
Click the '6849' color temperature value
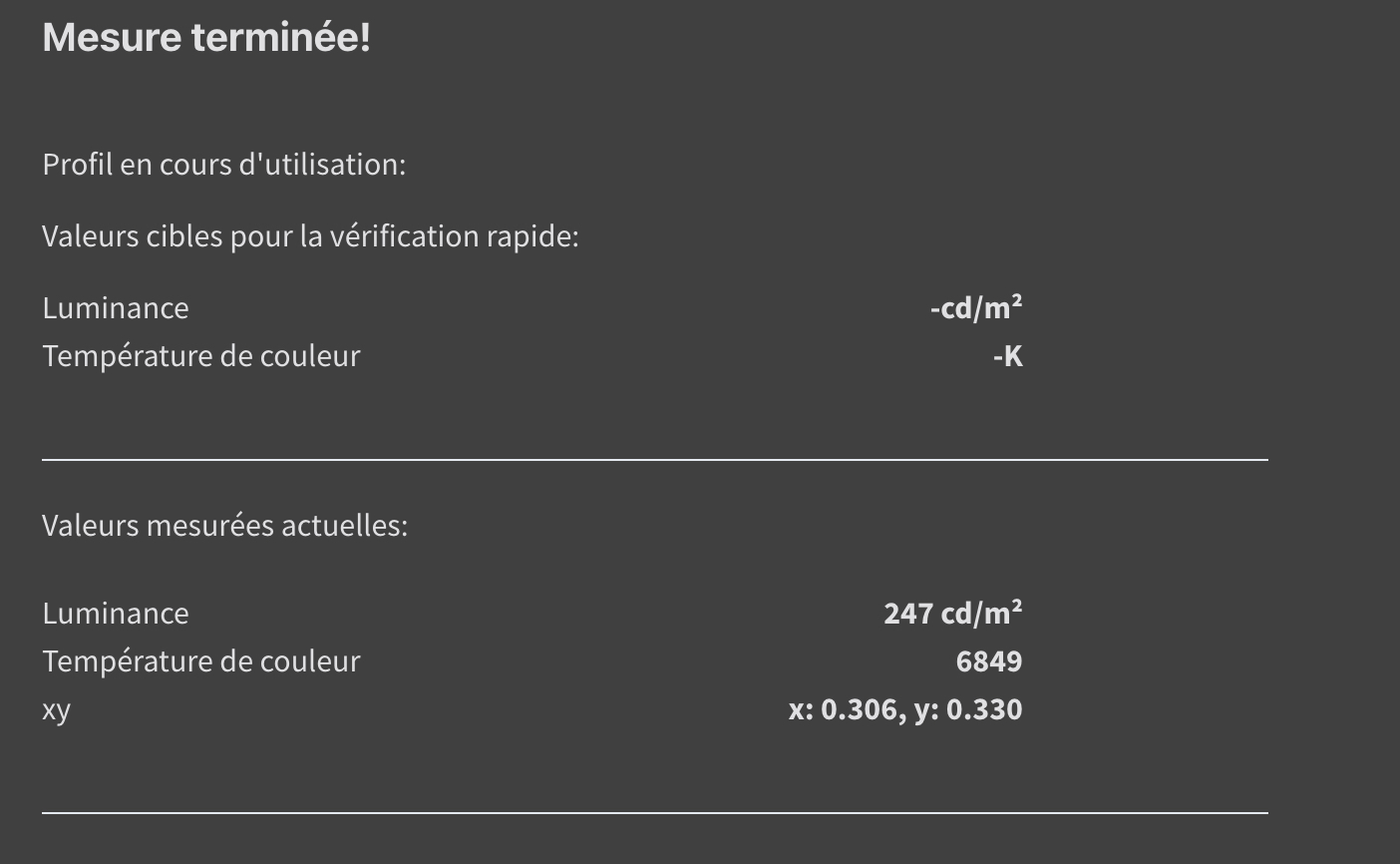[x=989, y=661]
